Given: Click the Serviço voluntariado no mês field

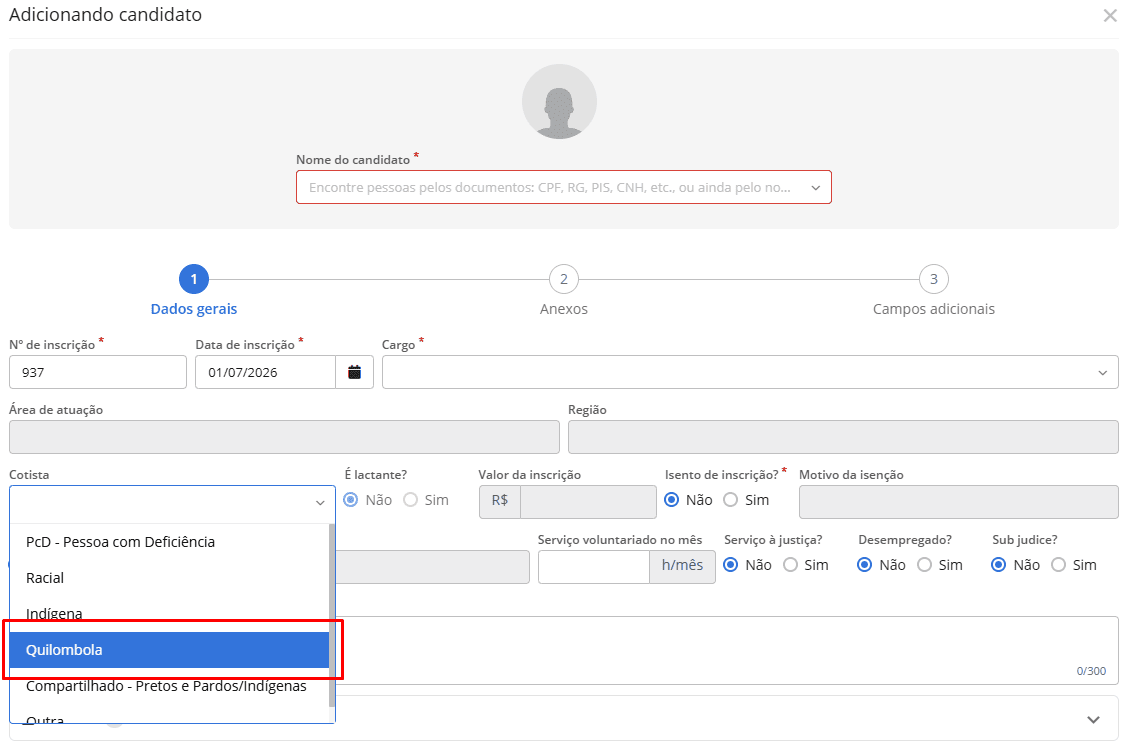Looking at the screenshot, I should coord(594,567).
